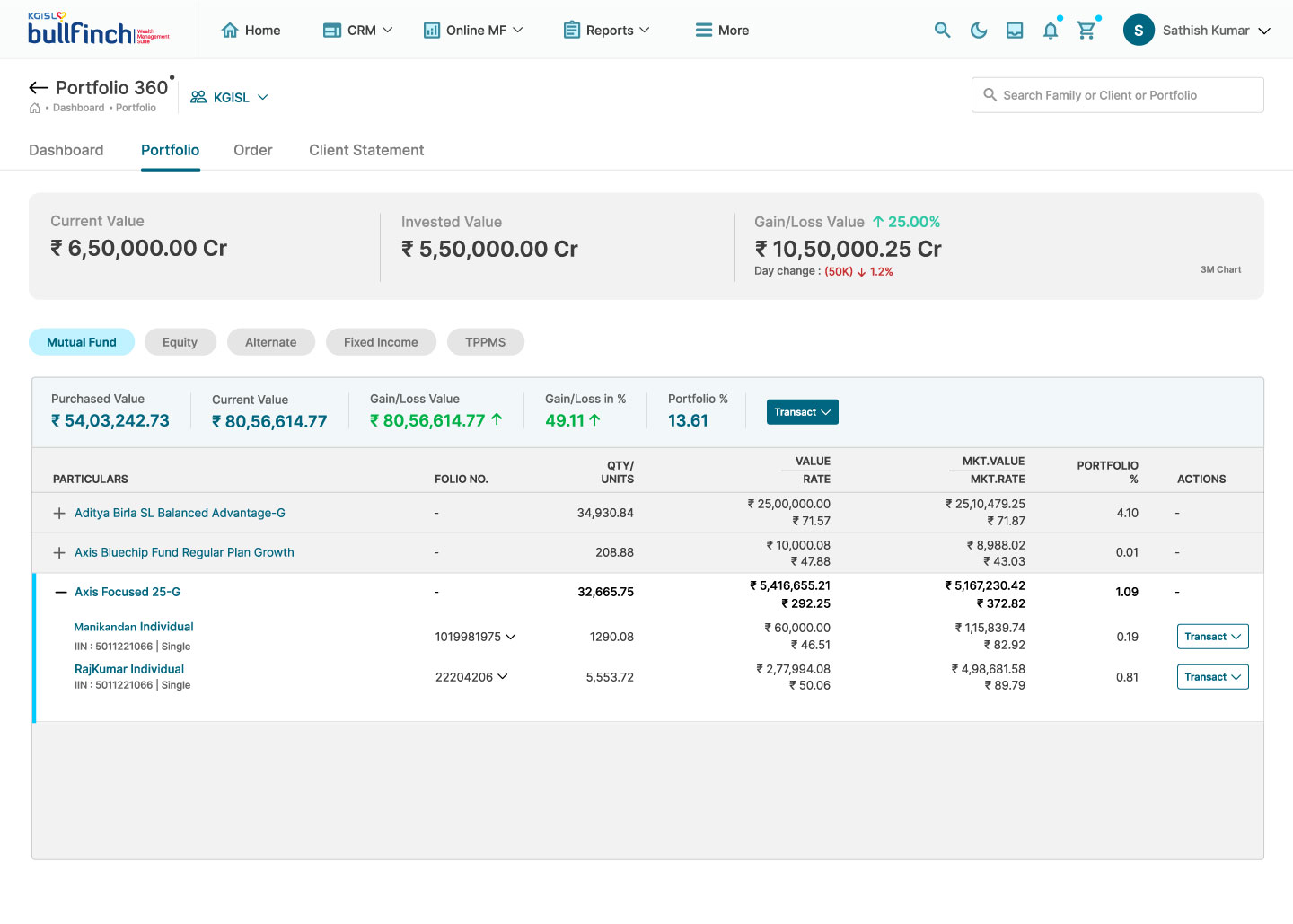
Task: Click PARTICULARS column header
Action: coord(91,480)
